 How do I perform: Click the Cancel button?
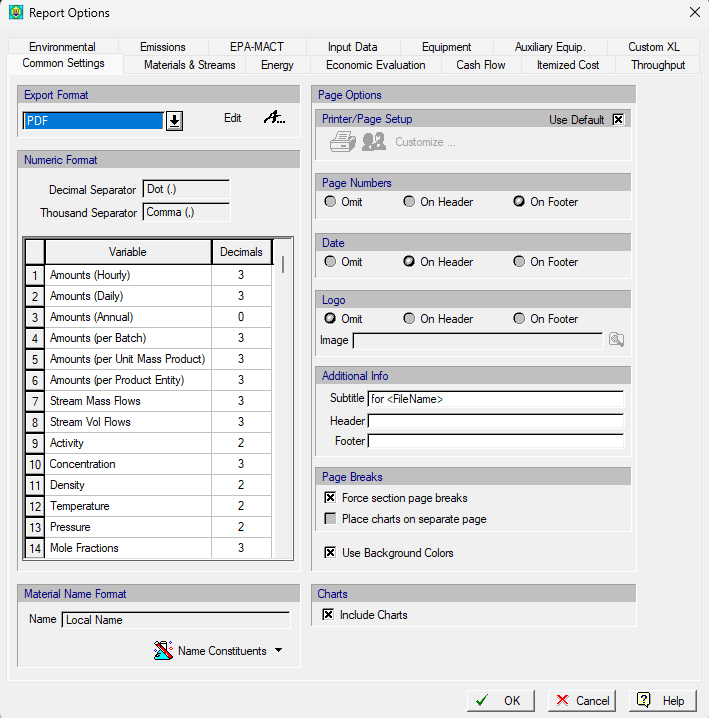point(581,701)
